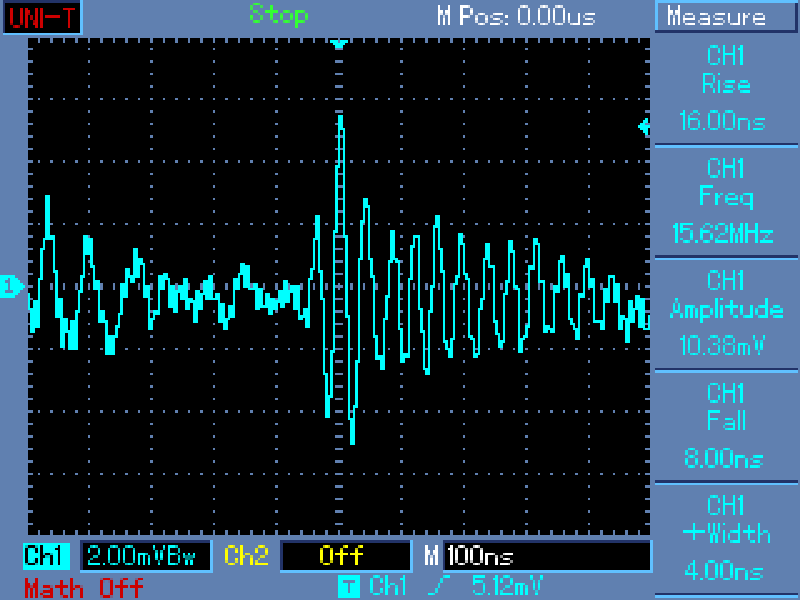Click the 10.38mV amplitude value

click(x=722, y=346)
